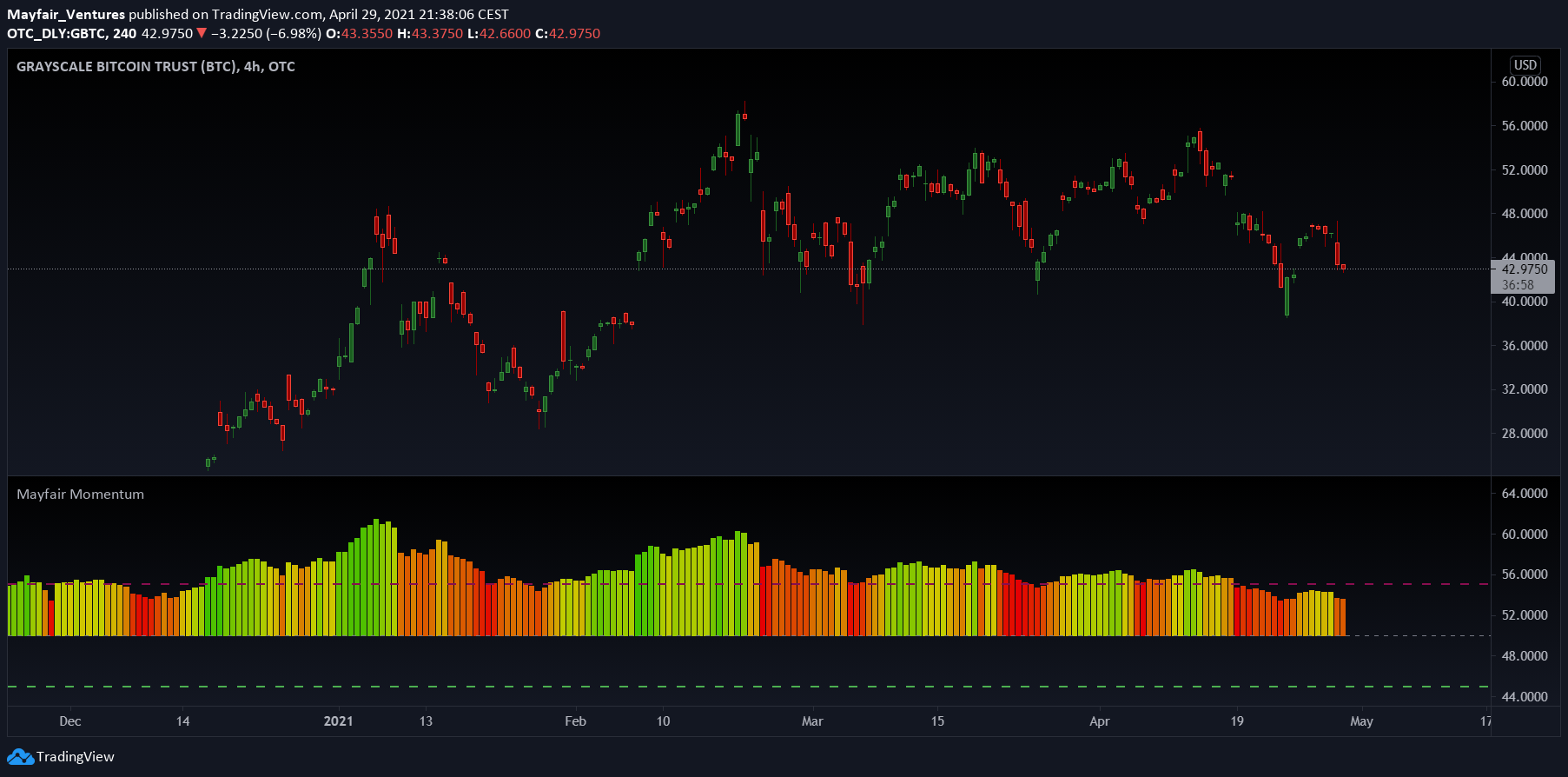
Task: Click the 36.0000 price axis label
Action: point(1525,345)
